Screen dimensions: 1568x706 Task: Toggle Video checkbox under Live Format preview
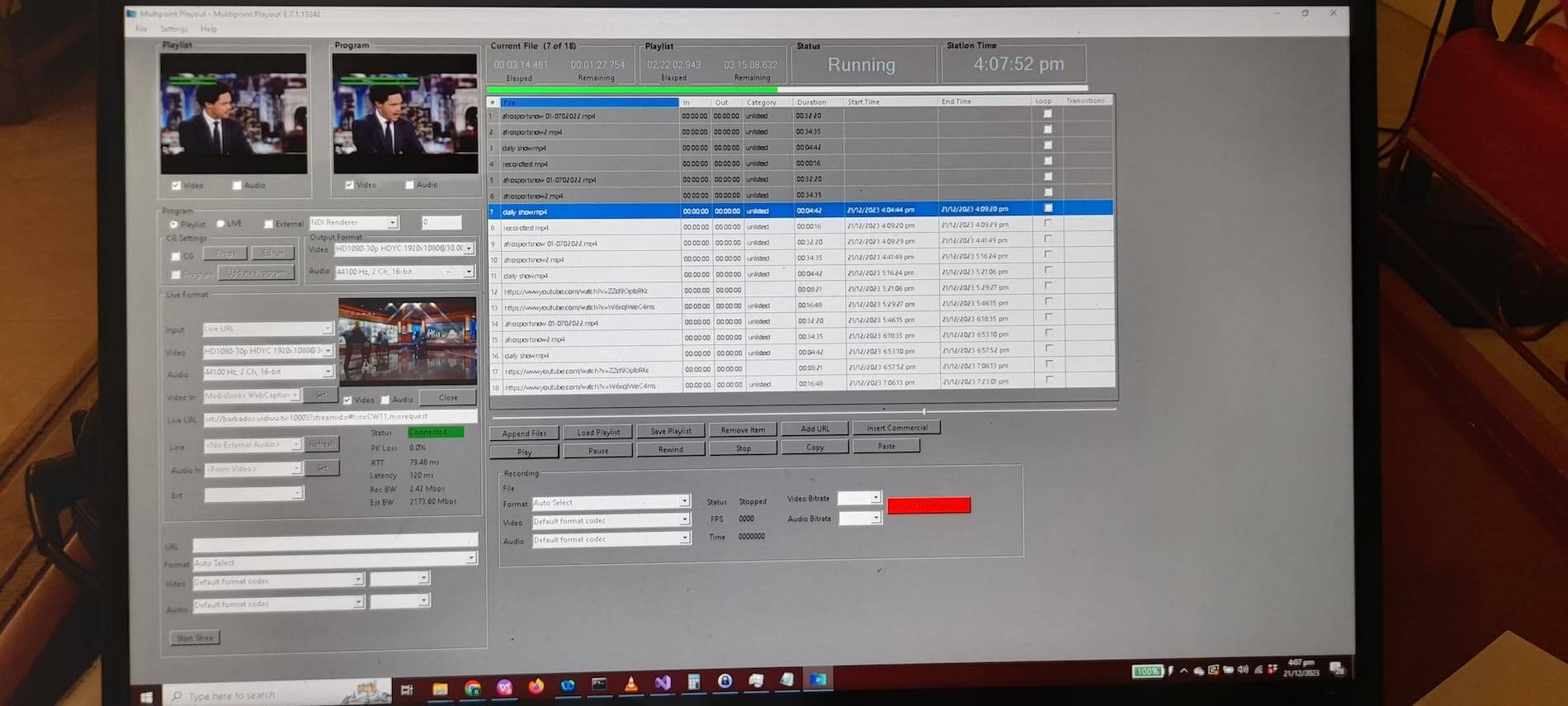point(347,400)
